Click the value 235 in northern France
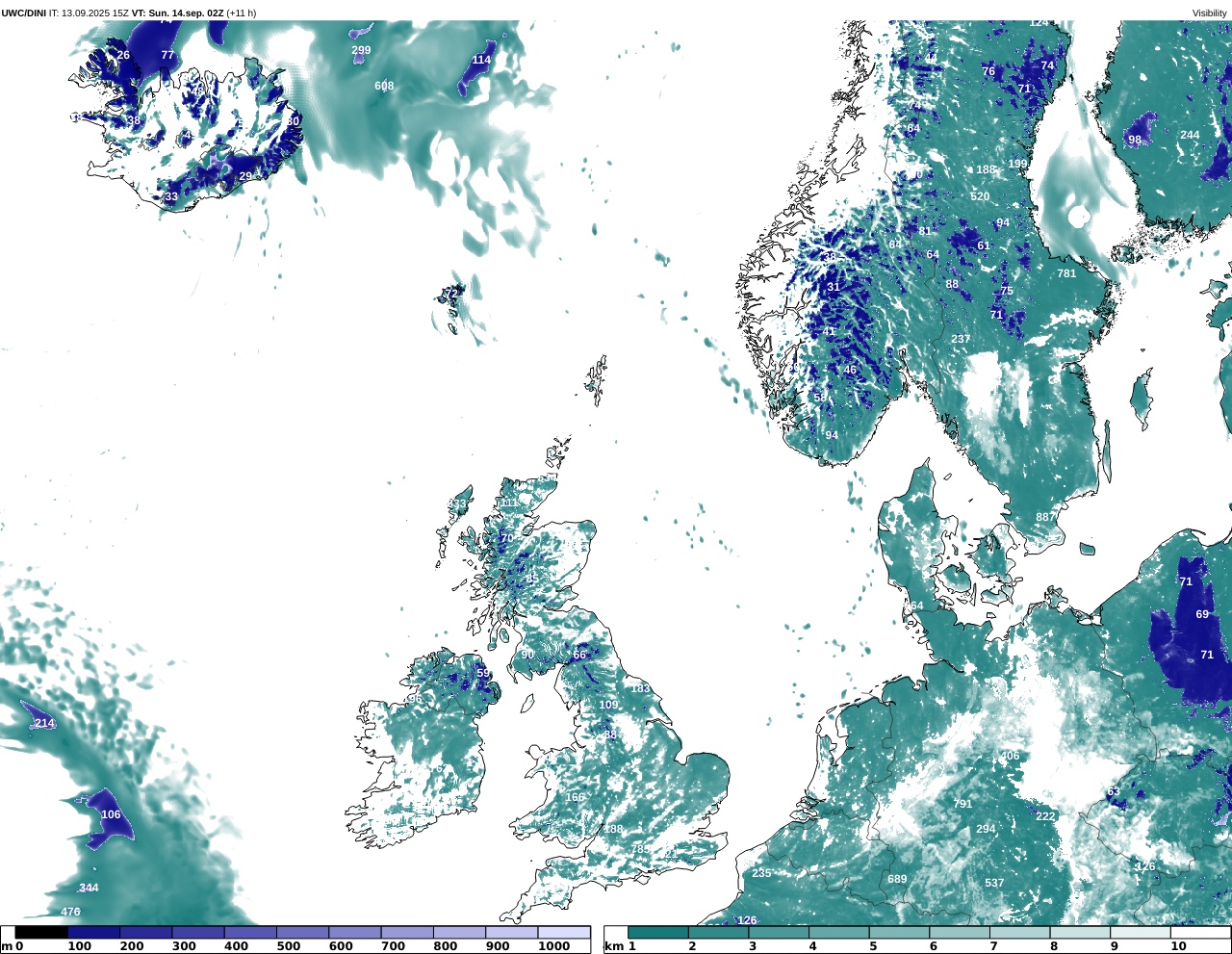Screen dimensions: 1232x954 coord(761,874)
